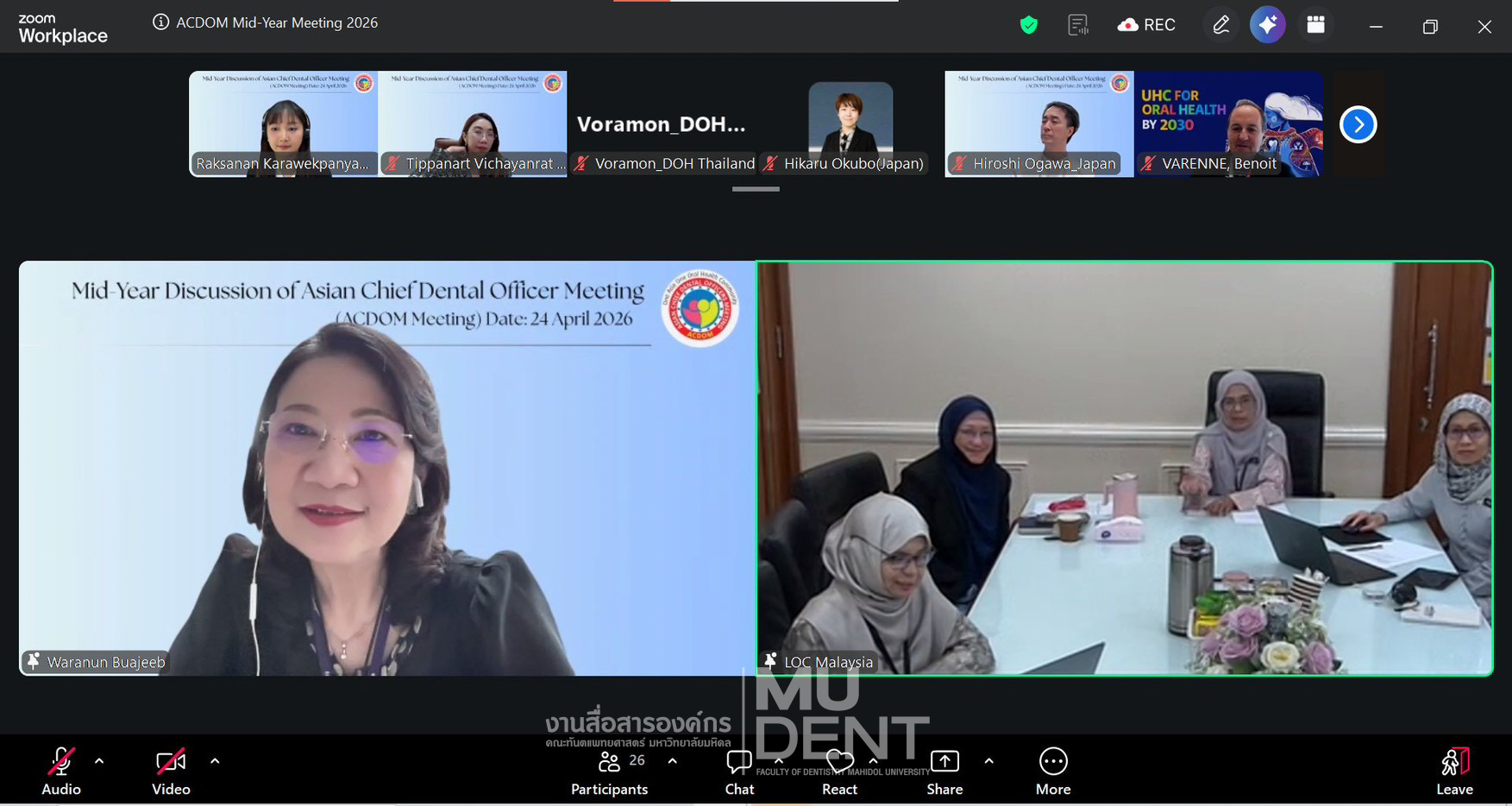Select Hiroshi Ogawa_Japan video thumbnail
Screen dimensions: 1512x806
point(1038,124)
